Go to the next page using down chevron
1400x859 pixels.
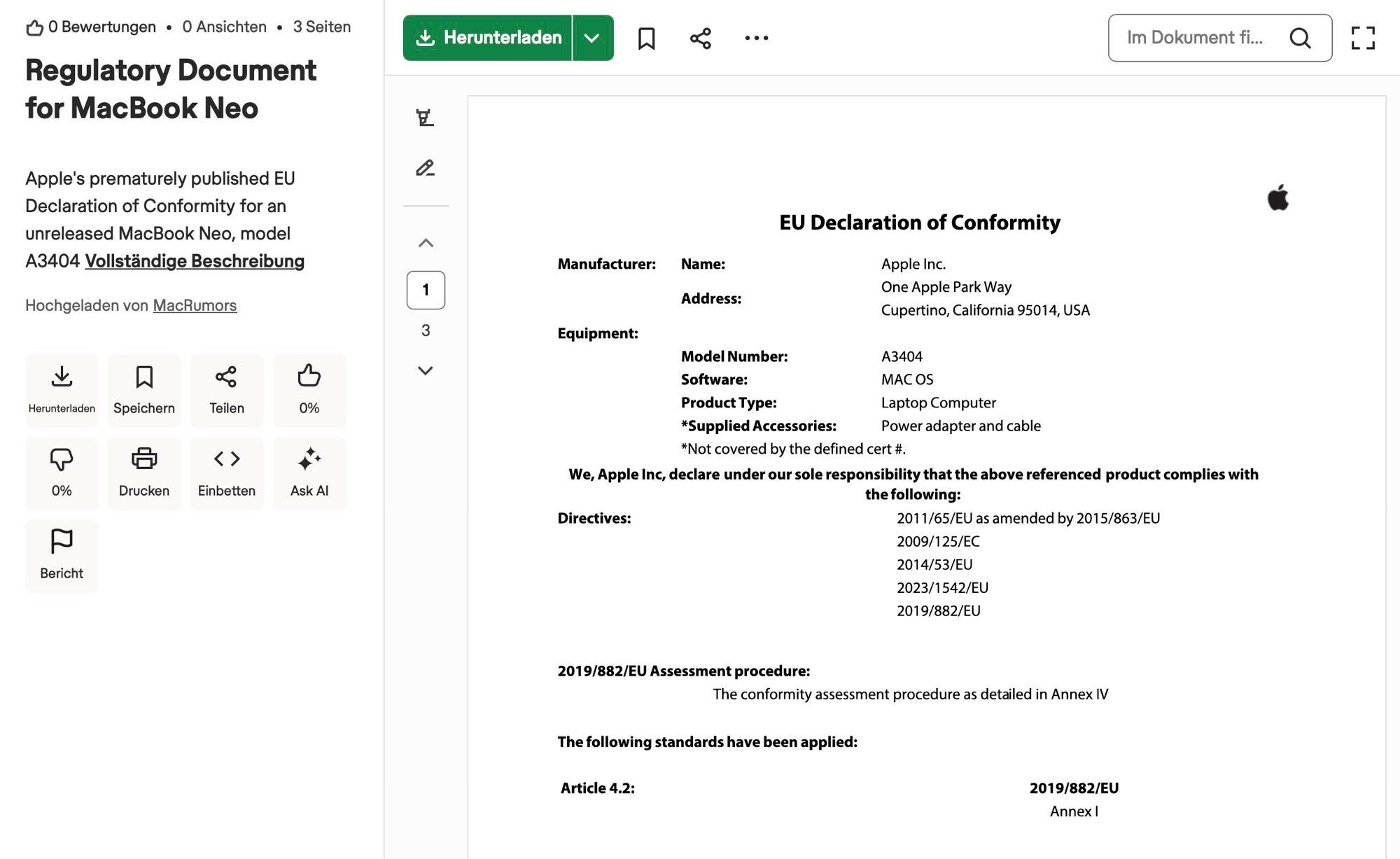click(x=426, y=370)
